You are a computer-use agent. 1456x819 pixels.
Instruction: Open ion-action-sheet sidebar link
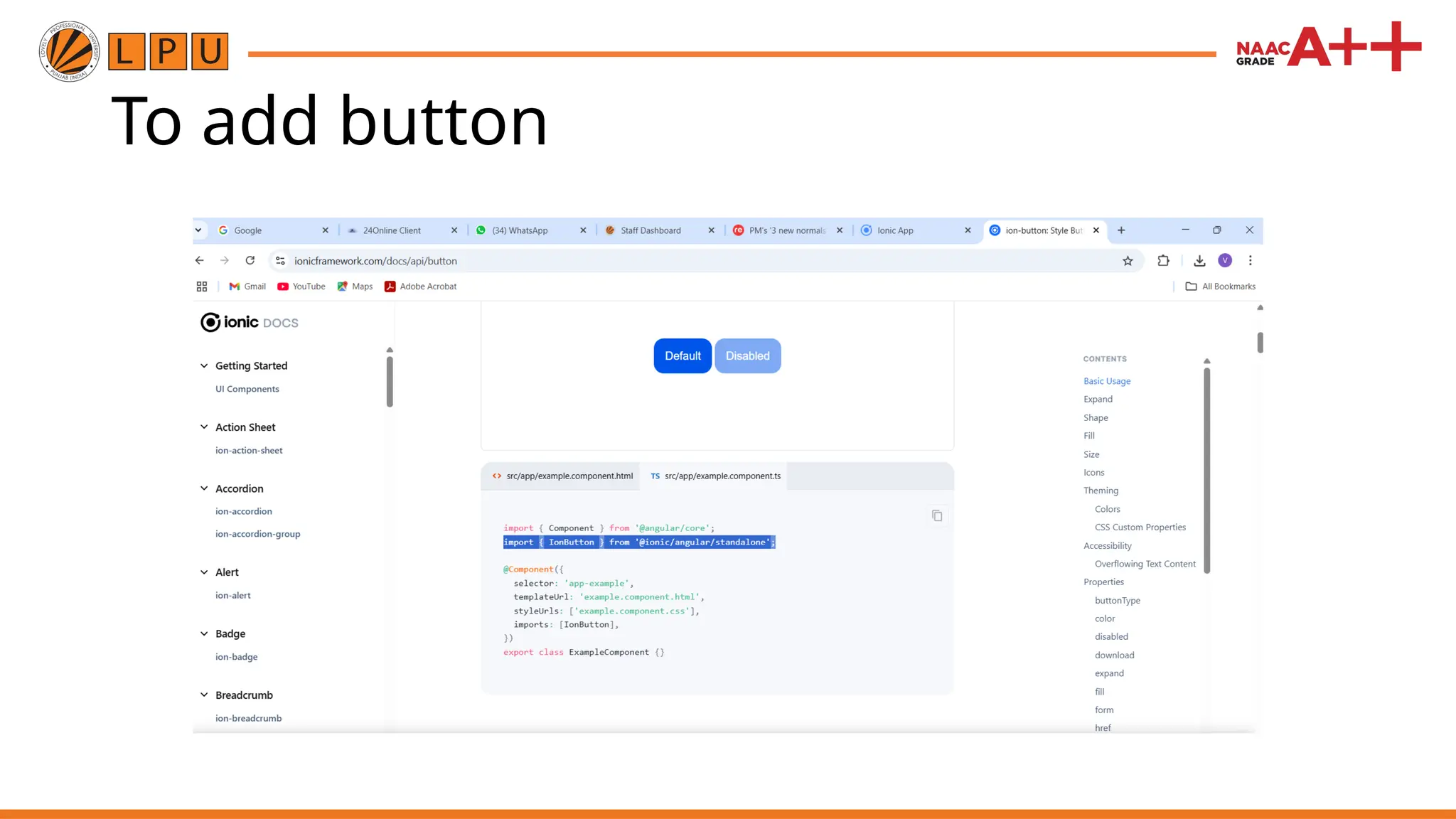(249, 450)
